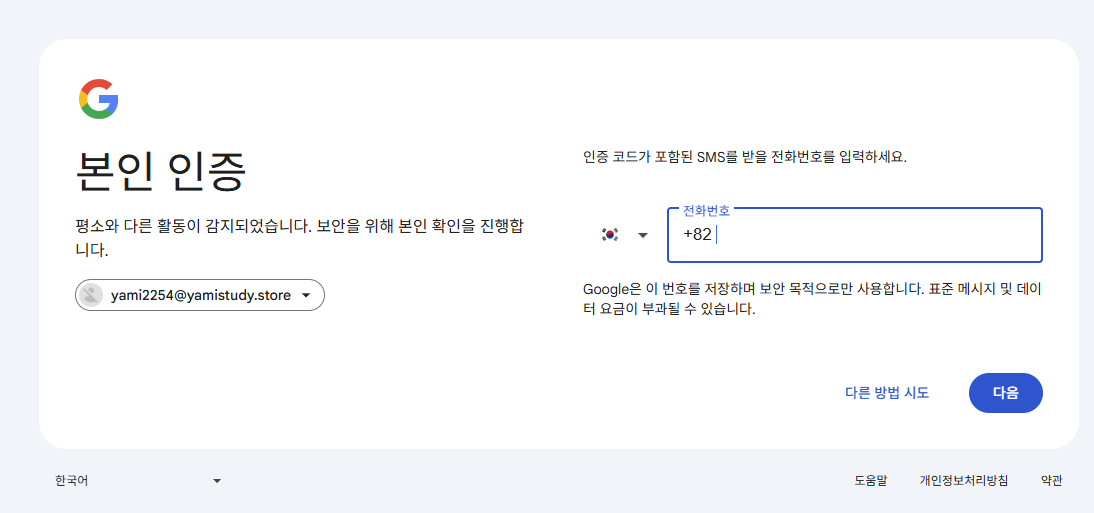Open the 도움말 help link
Screen dimensions: 1094x513
pos(870,481)
